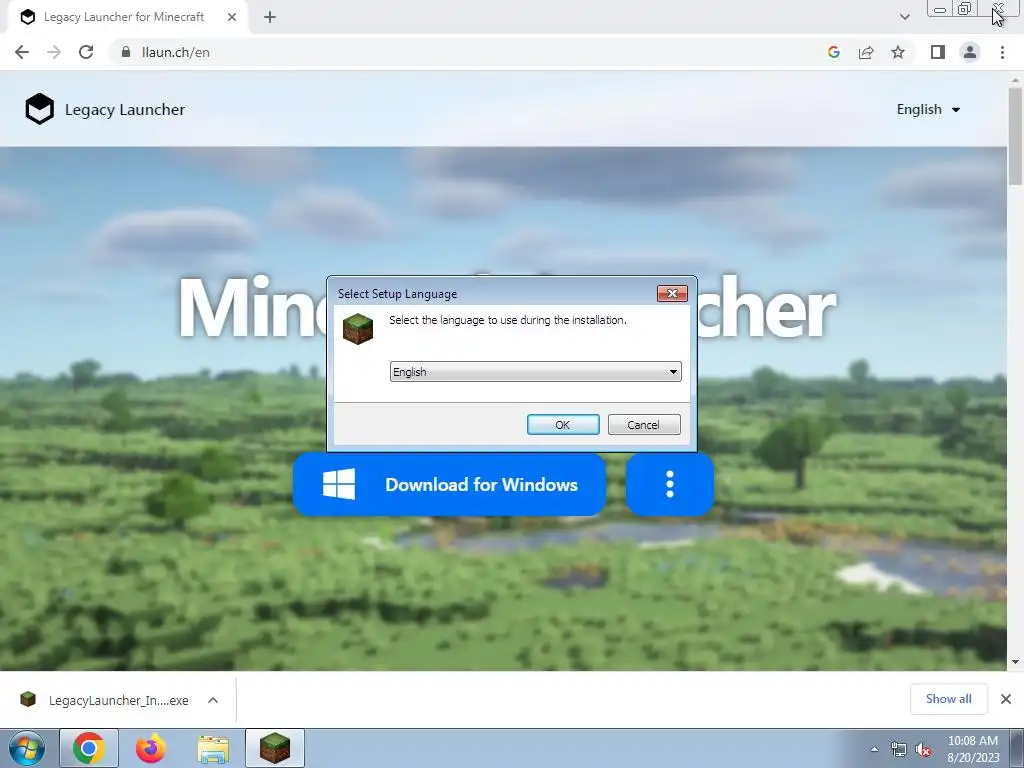Click Show all downloads
Viewport: 1024px width, 768px height.
[x=949, y=699]
